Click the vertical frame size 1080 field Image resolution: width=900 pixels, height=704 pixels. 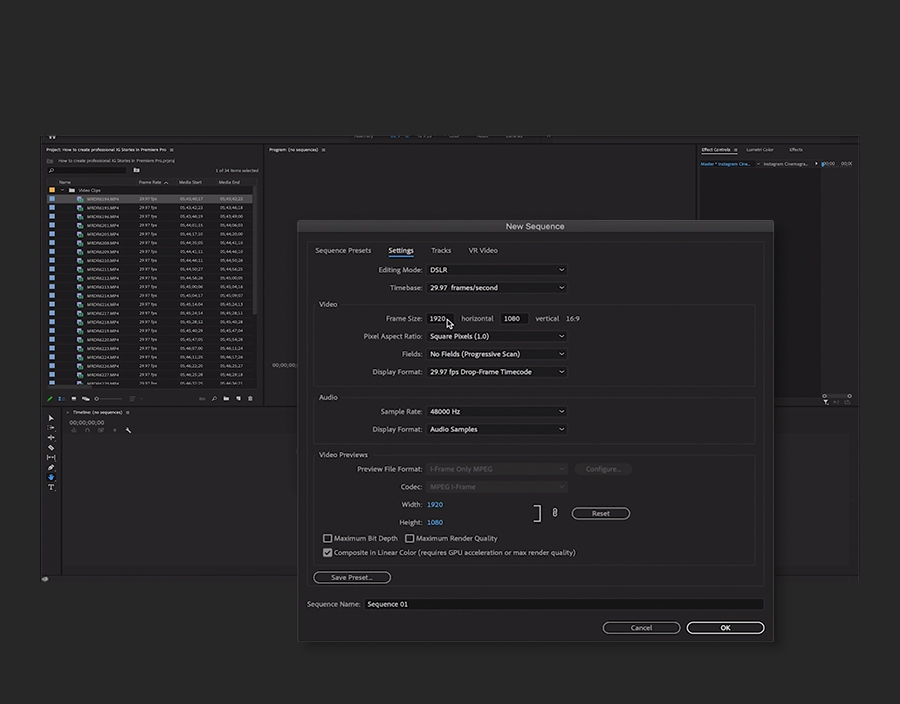click(x=514, y=318)
